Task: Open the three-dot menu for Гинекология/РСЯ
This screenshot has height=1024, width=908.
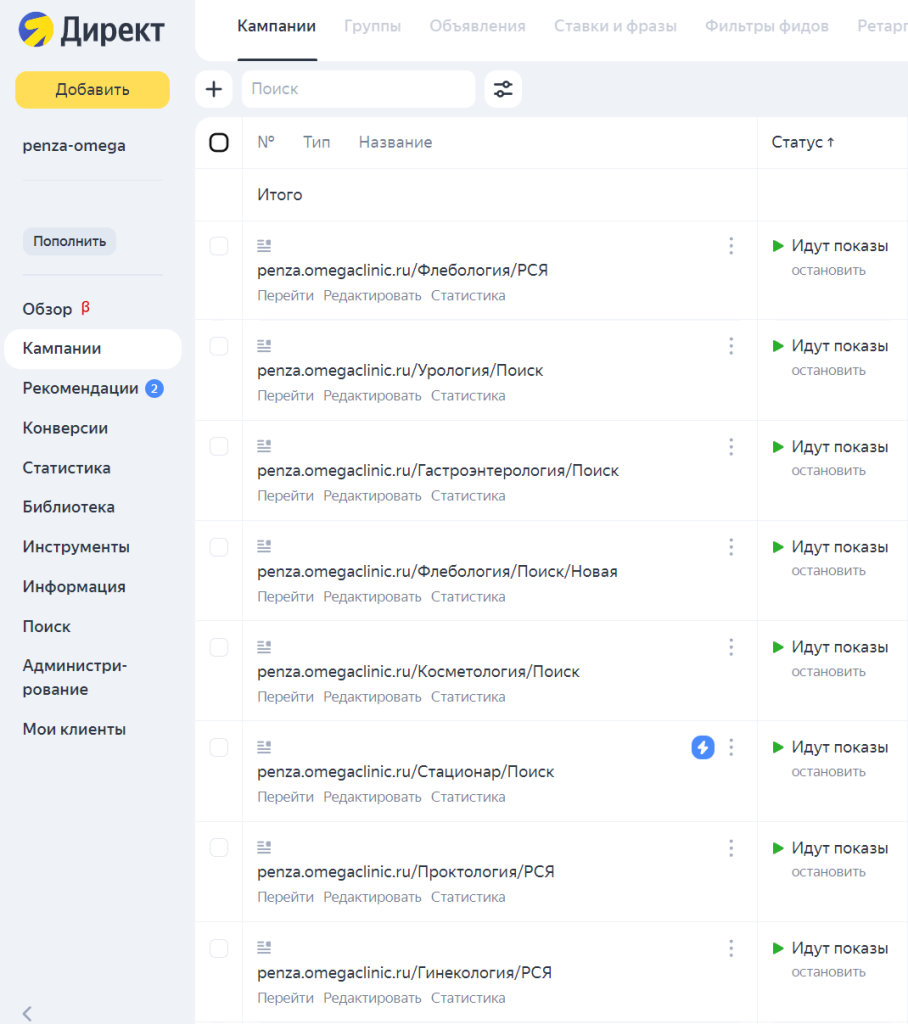Action: click(x=731, y=948)
